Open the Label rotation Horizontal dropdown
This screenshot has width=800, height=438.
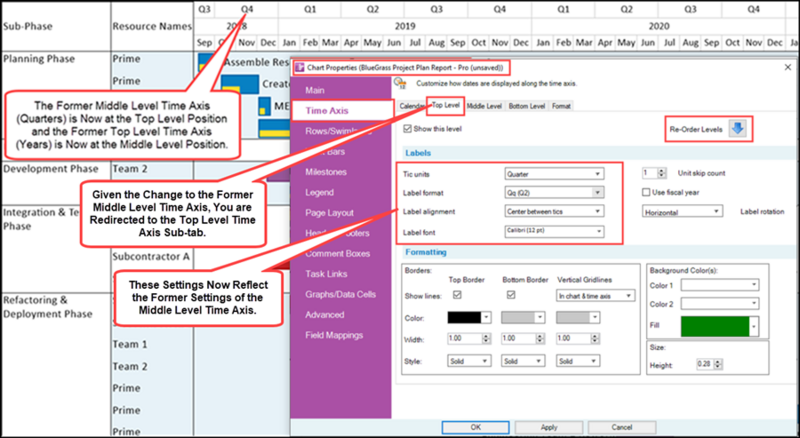(x=682, y=212)
